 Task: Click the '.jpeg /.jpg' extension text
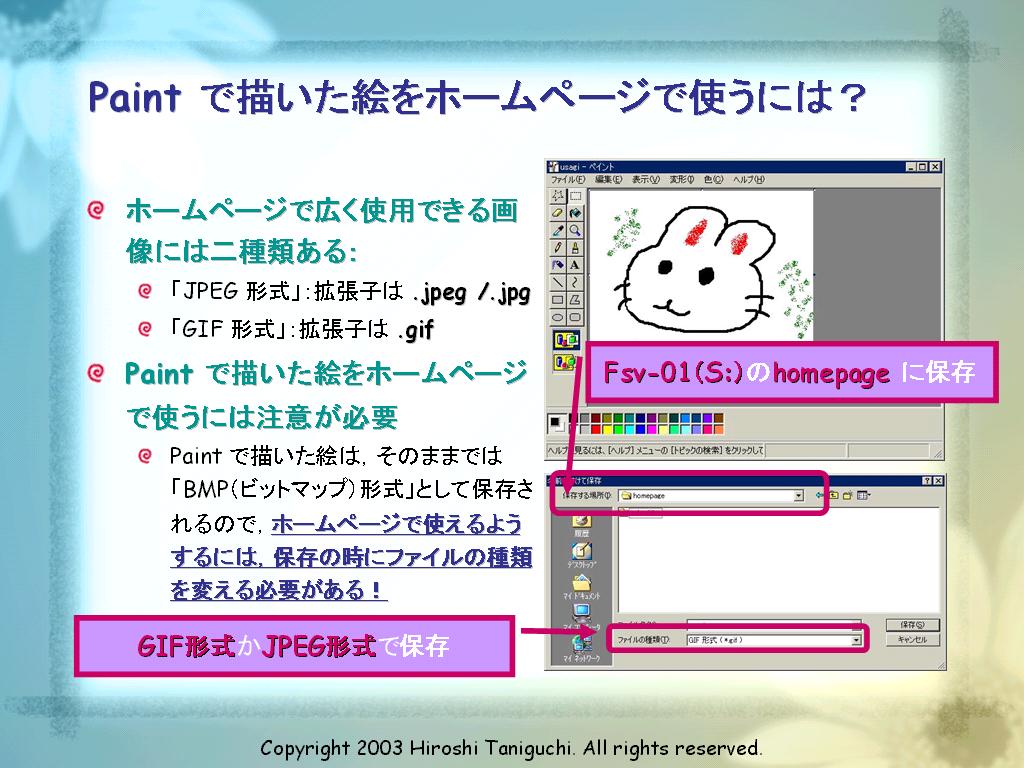click(472, 292)
